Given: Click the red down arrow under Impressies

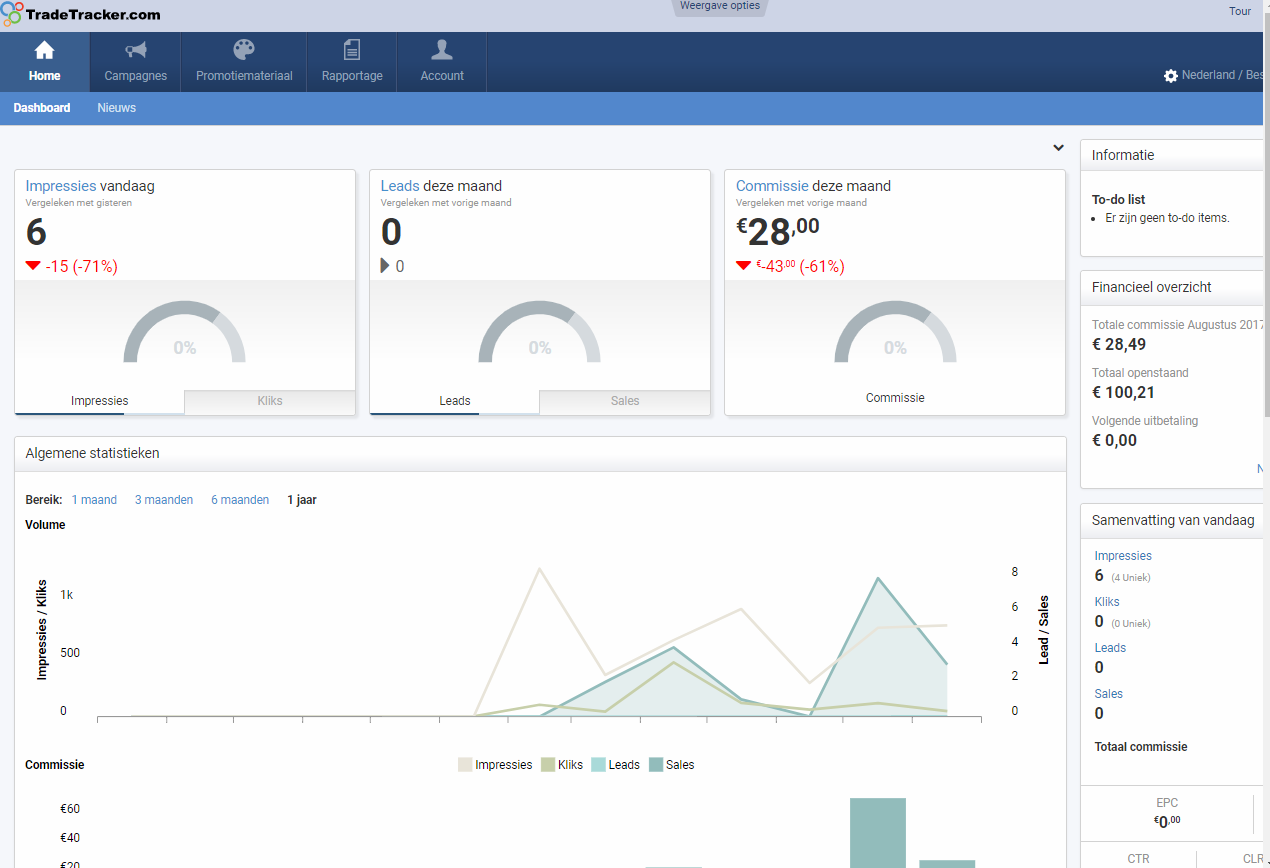Looking at the screenshot, I should 33,266.
